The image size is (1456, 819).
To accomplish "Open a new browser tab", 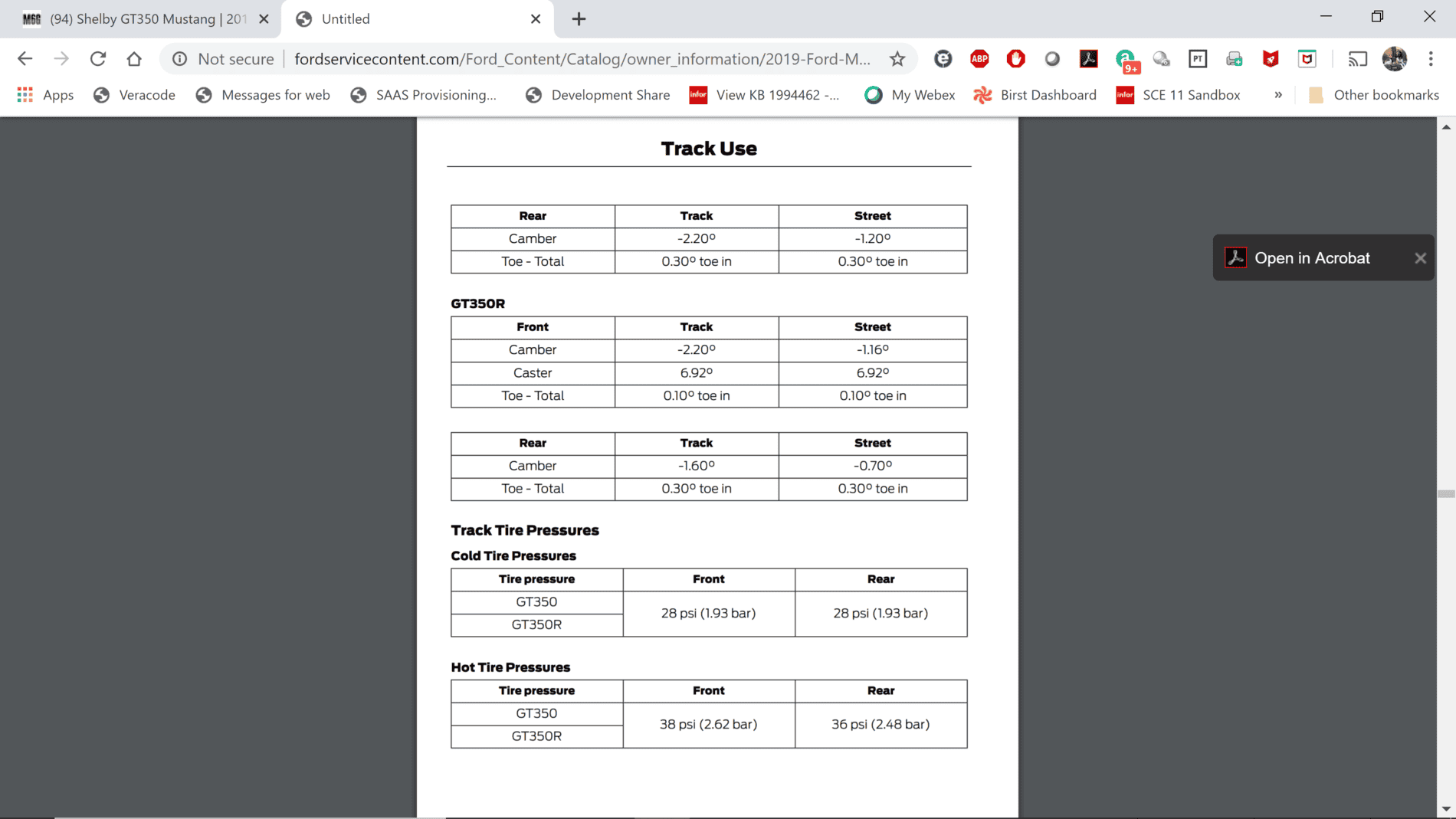I will [x=579, y=19].
